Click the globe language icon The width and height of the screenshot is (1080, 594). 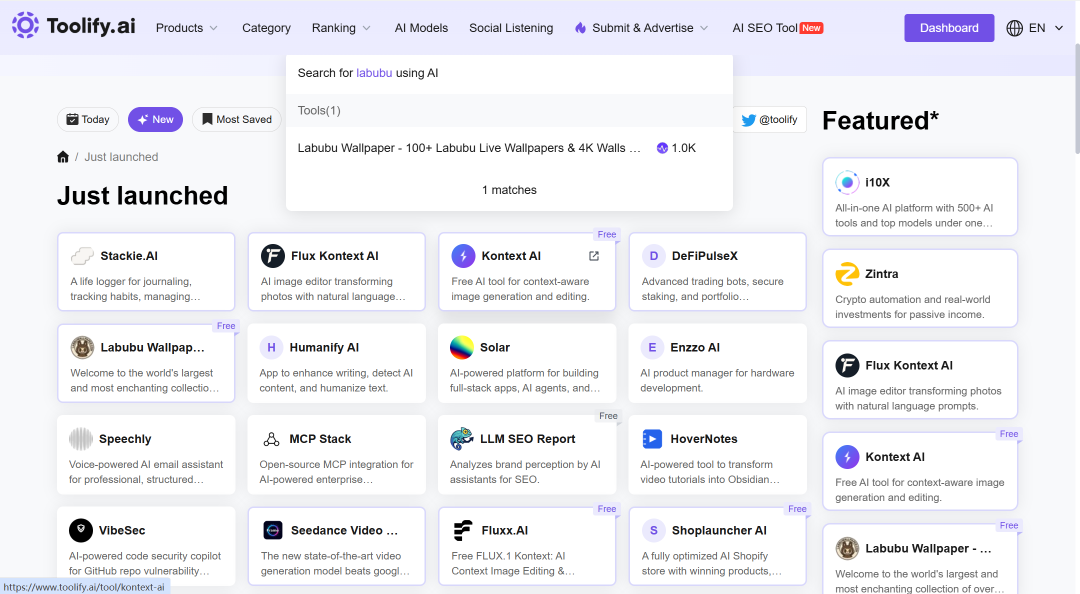1015,28
